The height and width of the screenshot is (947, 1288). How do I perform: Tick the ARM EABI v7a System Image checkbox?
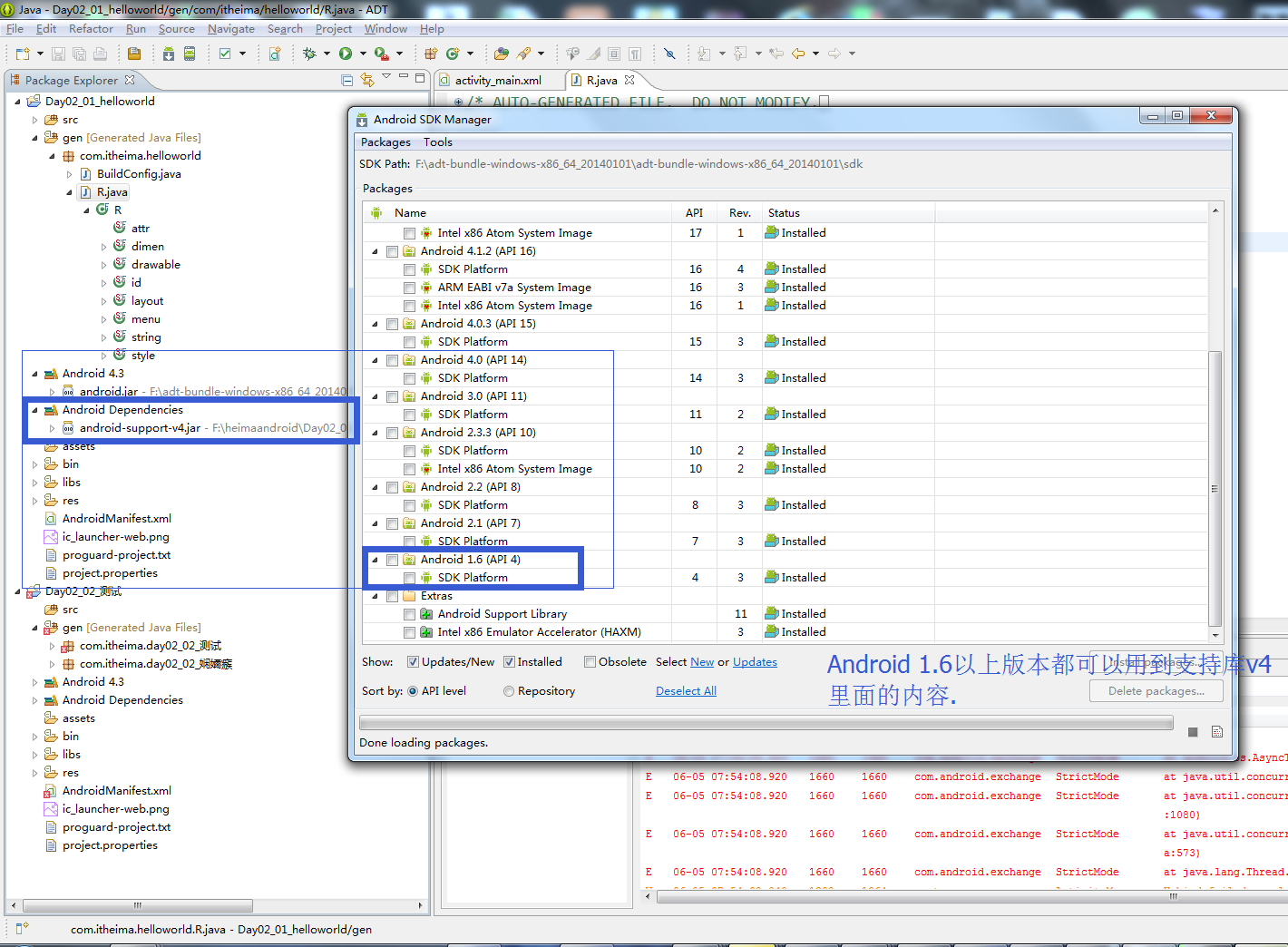[x=409, y=288]
